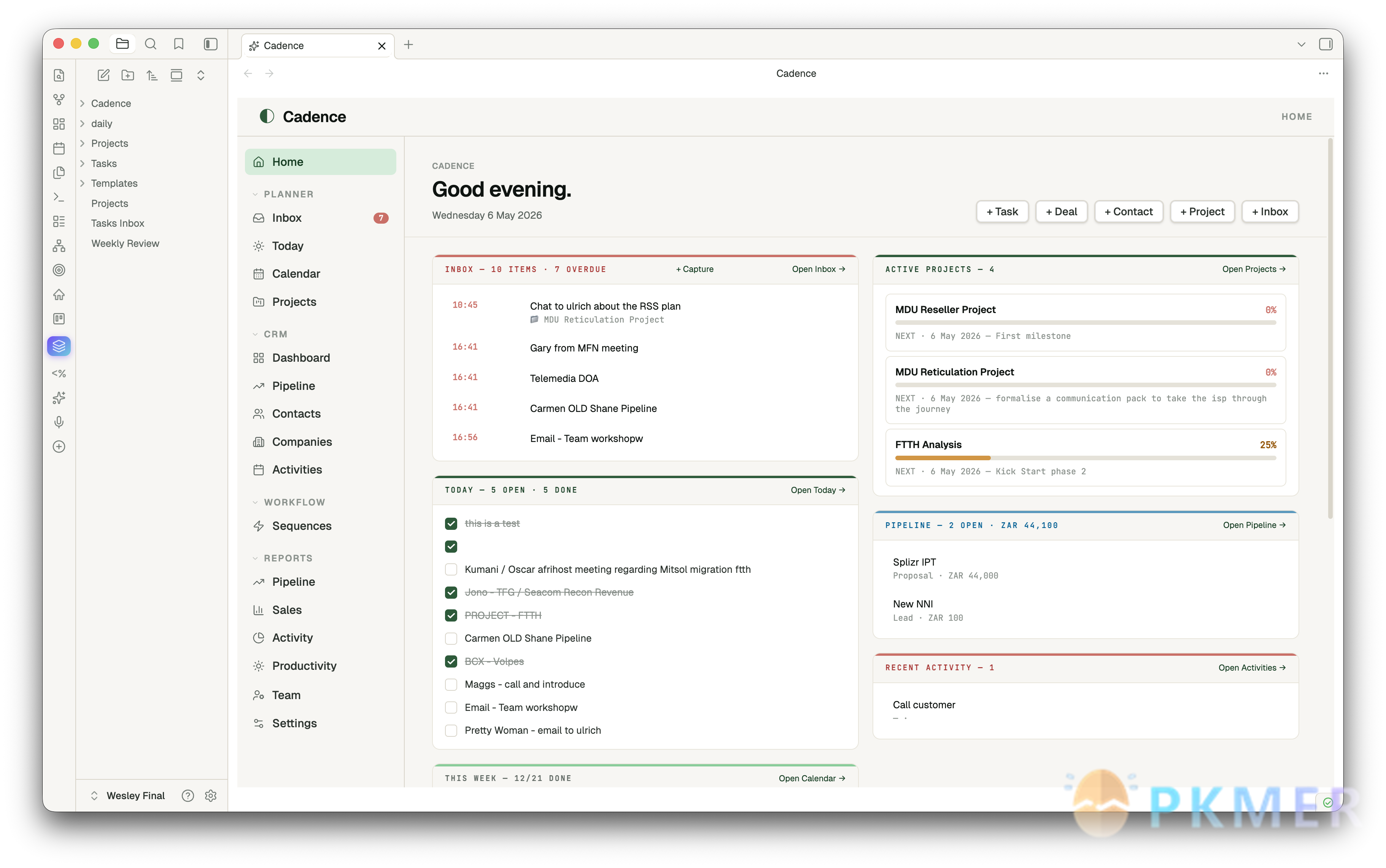Navigate back with the left arrow
Screen dimensions: 1386x868
(248, 73)
